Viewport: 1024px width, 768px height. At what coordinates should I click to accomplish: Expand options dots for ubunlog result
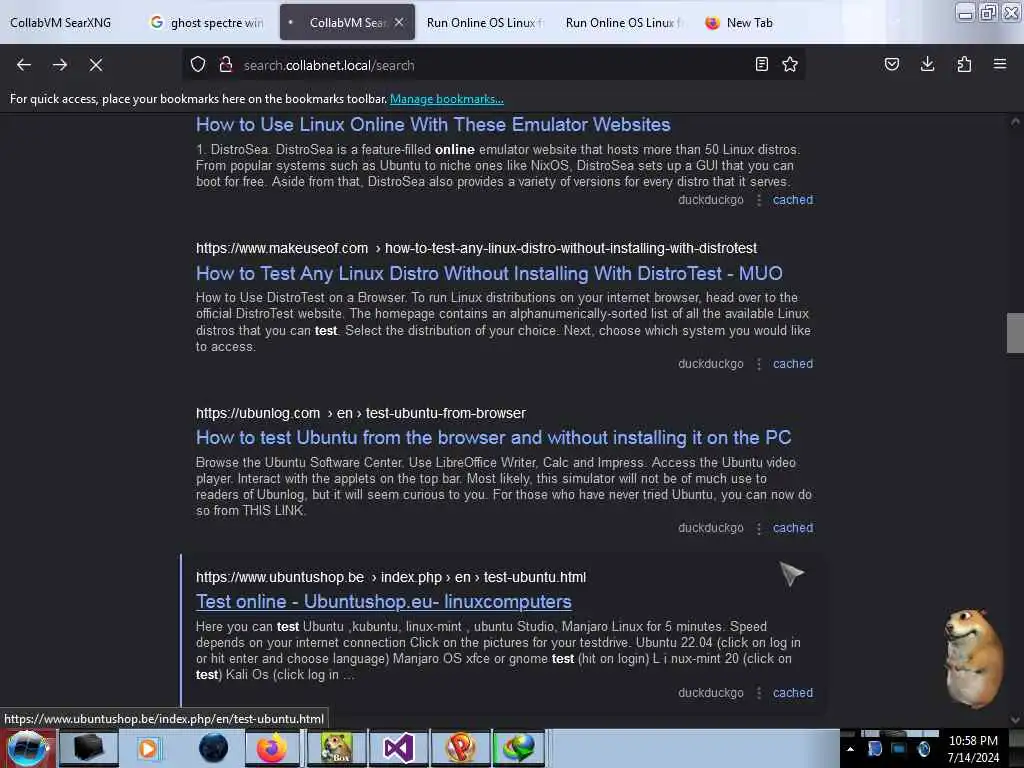point(758,528)
